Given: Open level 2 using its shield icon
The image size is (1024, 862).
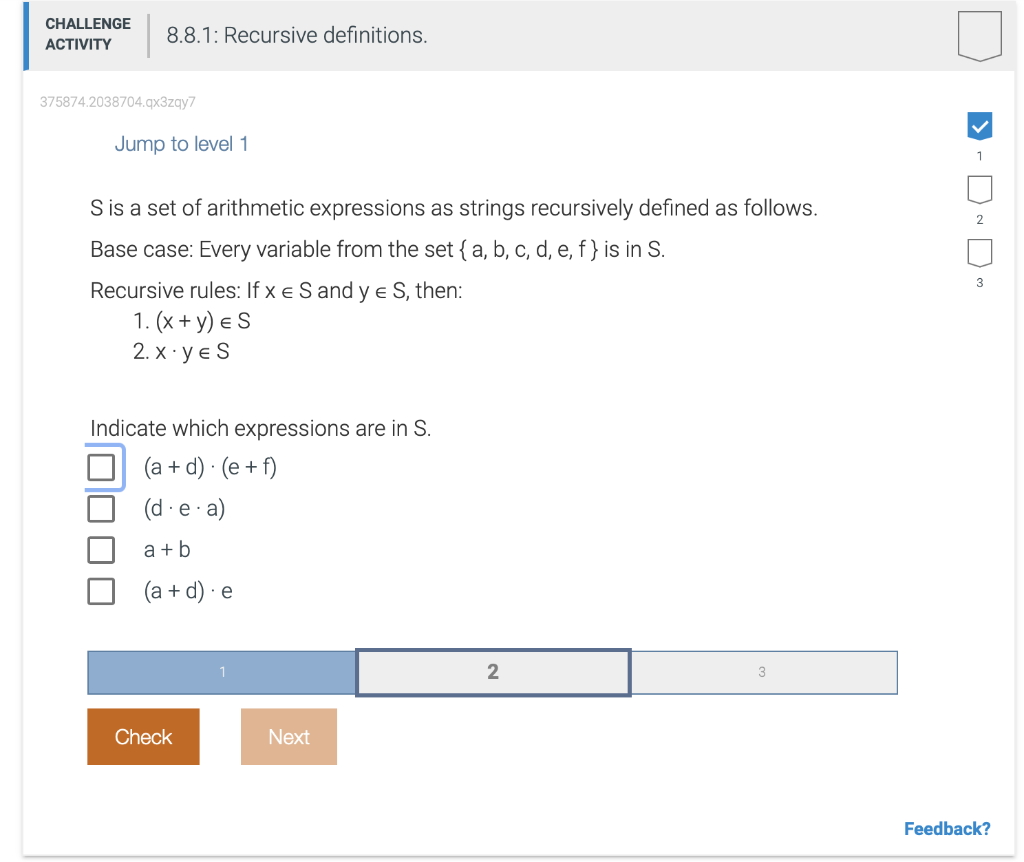Looking at the screenshot, I should pos(979,190).
